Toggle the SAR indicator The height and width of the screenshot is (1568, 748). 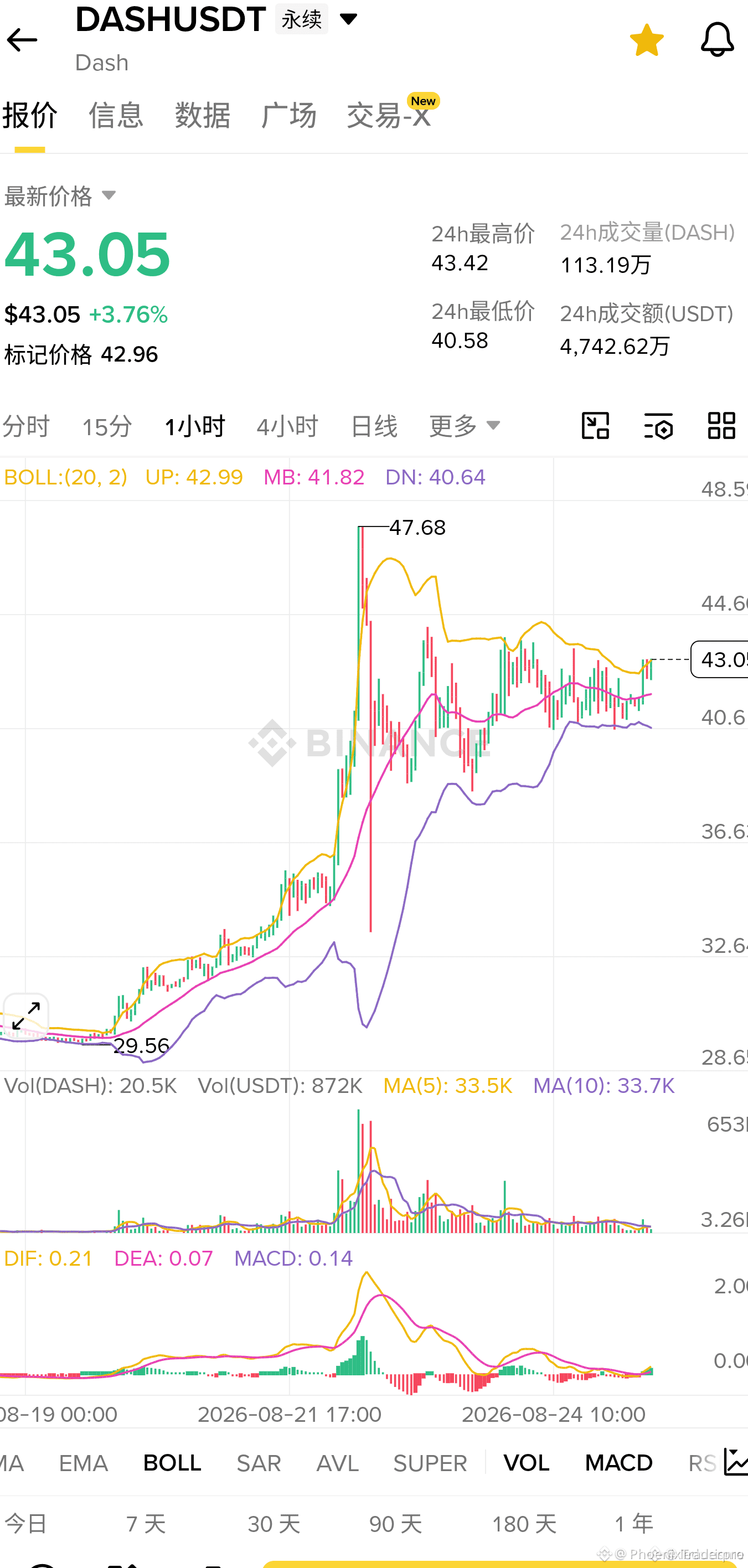[x=259, y=1463]
